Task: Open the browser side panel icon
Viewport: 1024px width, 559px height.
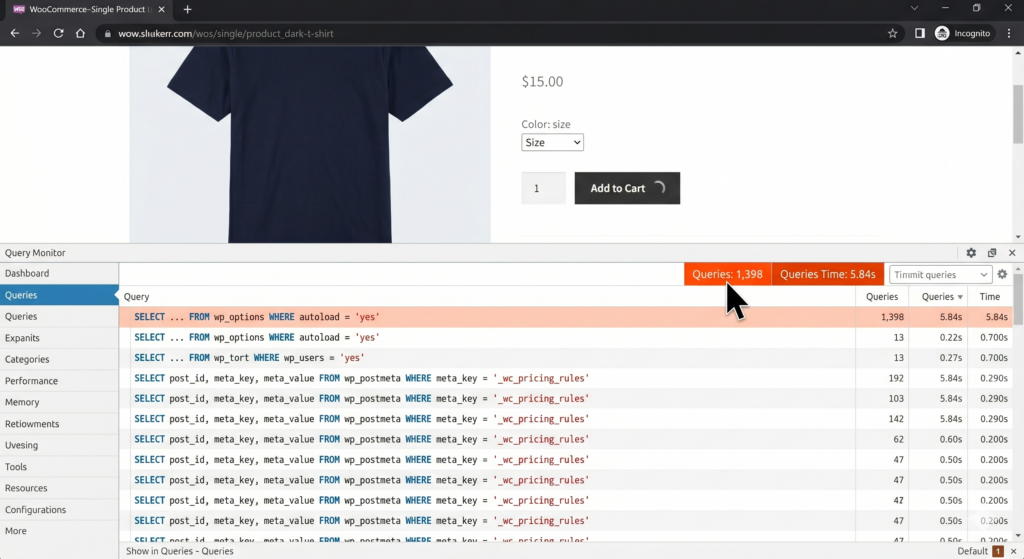Action: click(920, 33)
